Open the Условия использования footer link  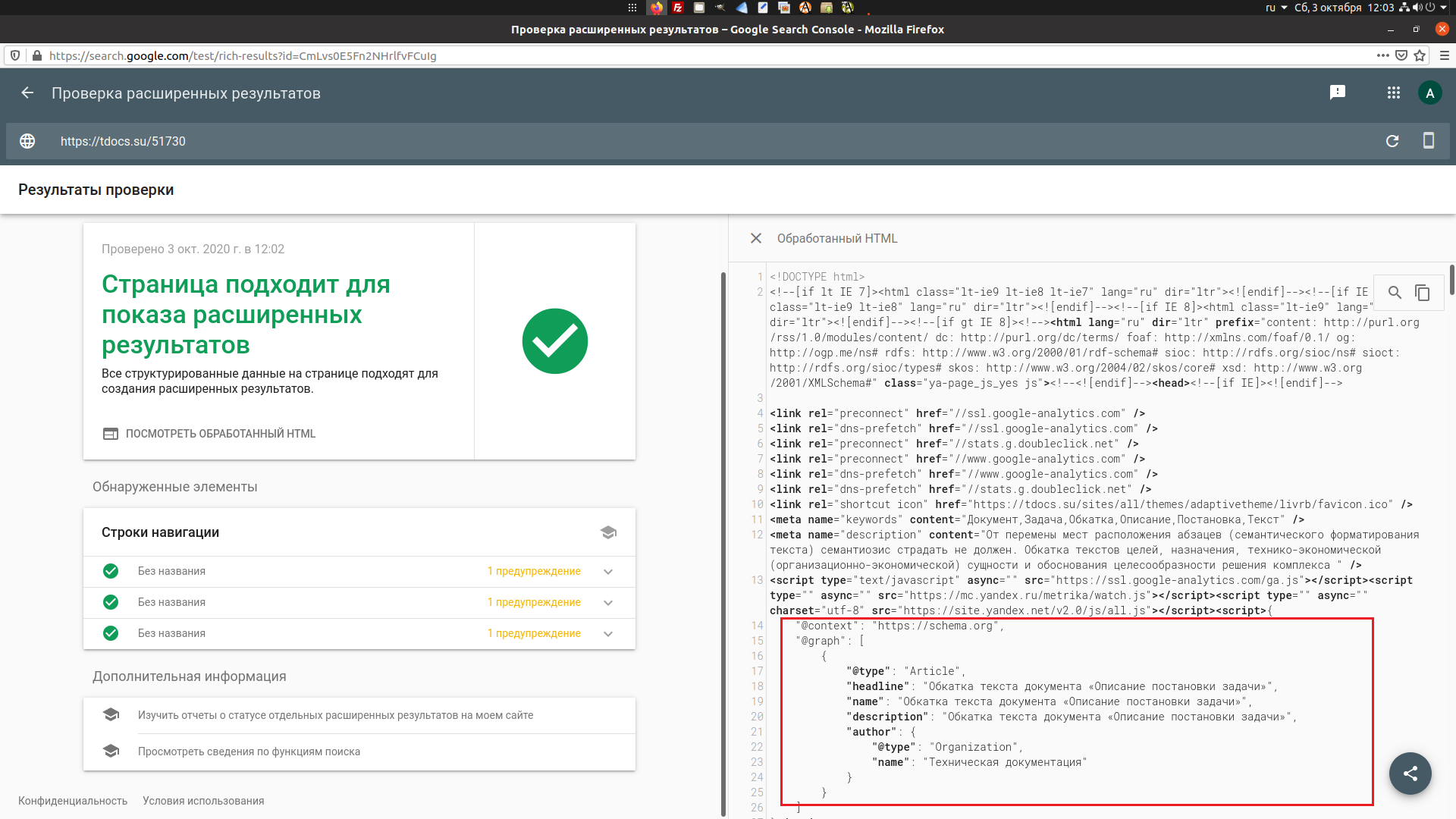203,801
